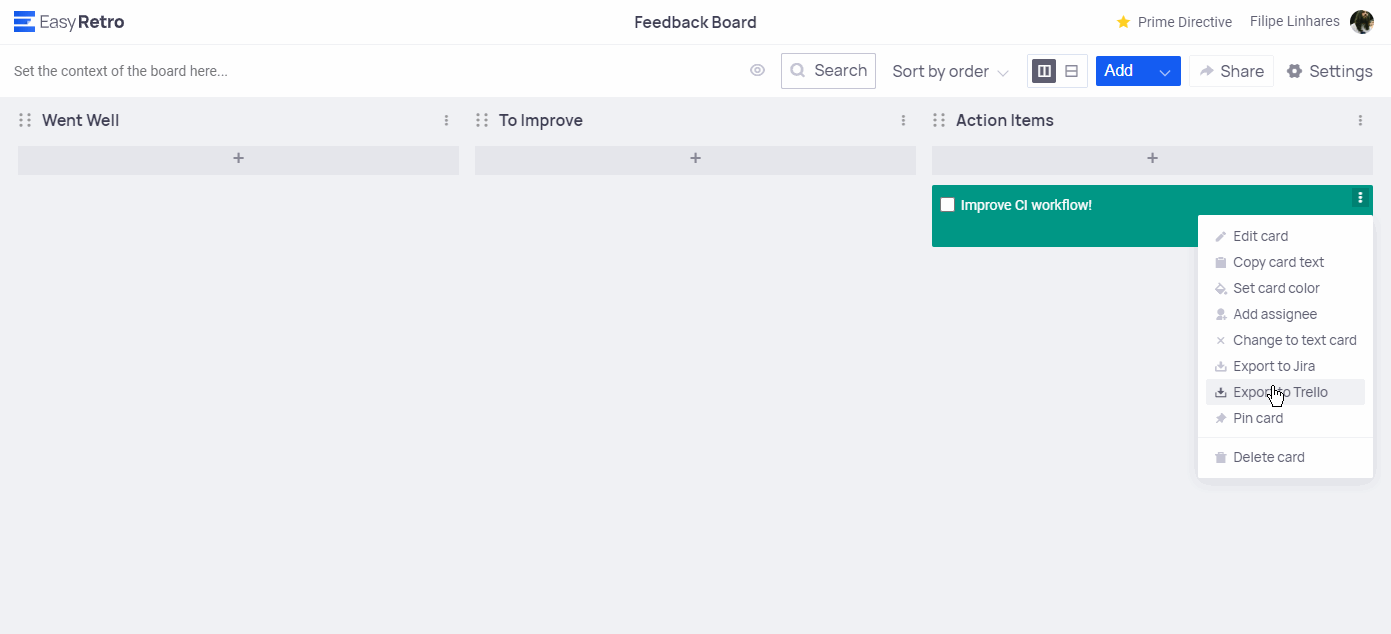Choose Delete card from the menu
This screenshot has height=634, width=1391.
point(1268,457)
